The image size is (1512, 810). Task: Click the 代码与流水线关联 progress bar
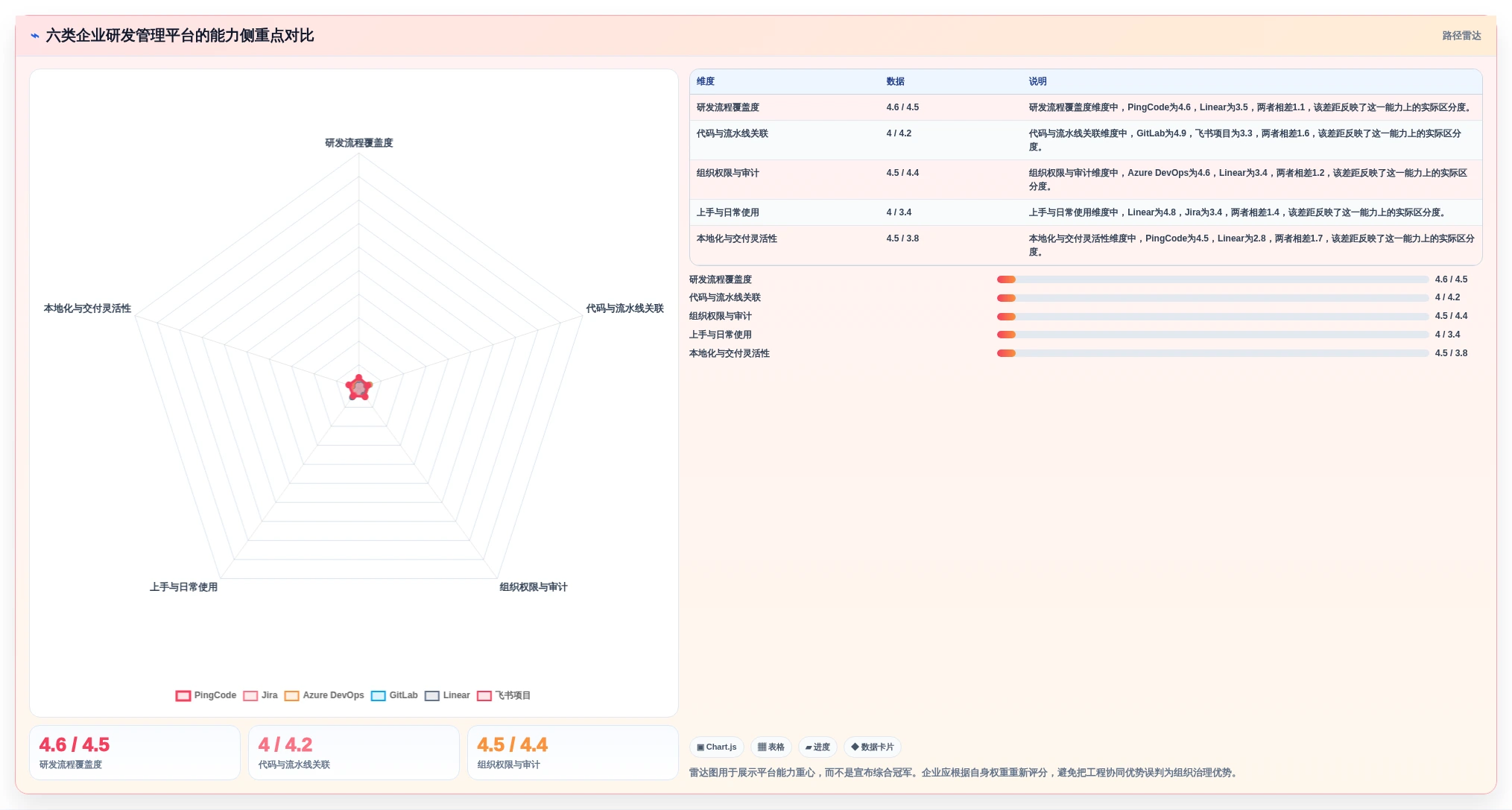point(1212,298)
